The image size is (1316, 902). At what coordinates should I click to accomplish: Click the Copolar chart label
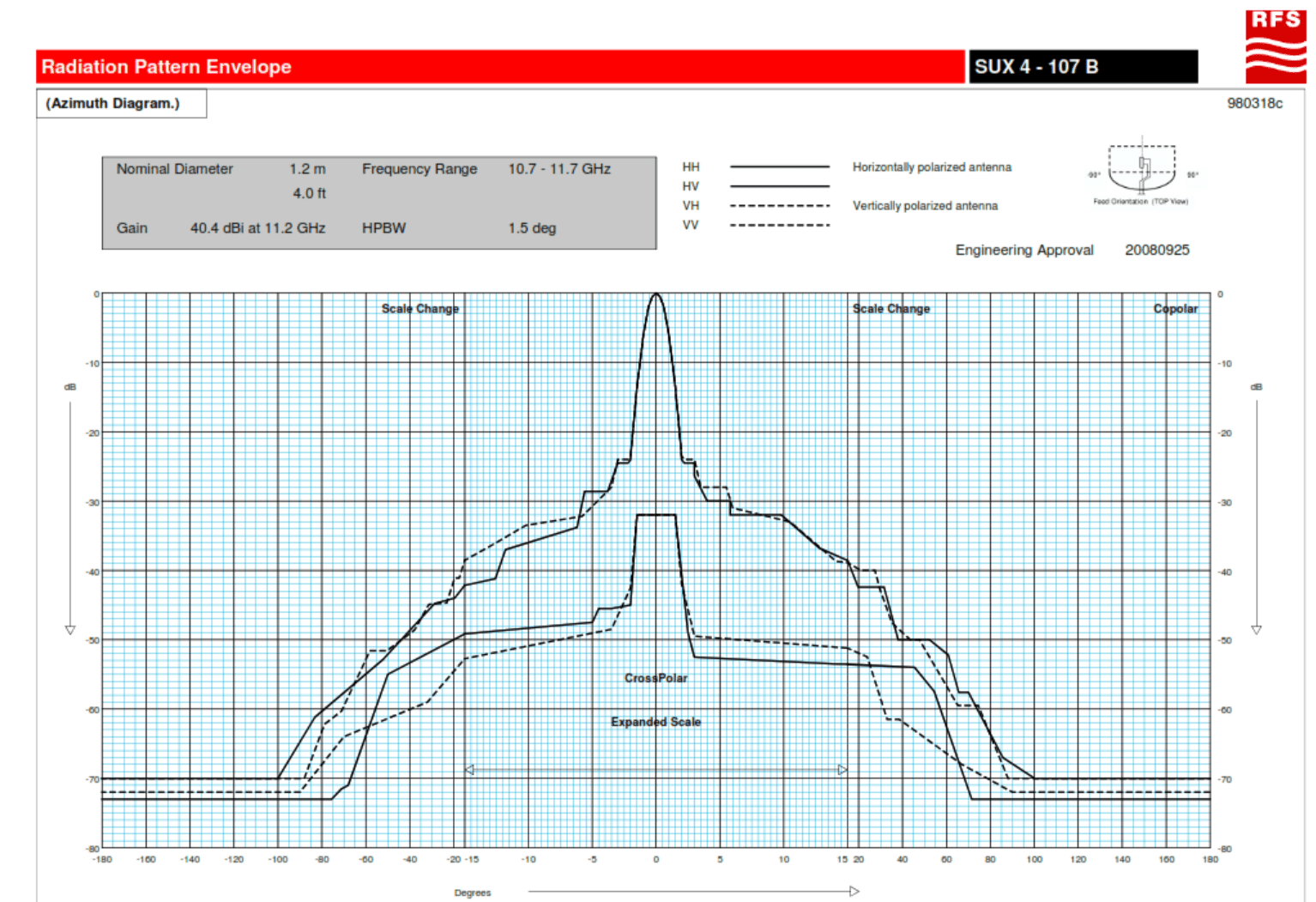[x=1175, y=309]
